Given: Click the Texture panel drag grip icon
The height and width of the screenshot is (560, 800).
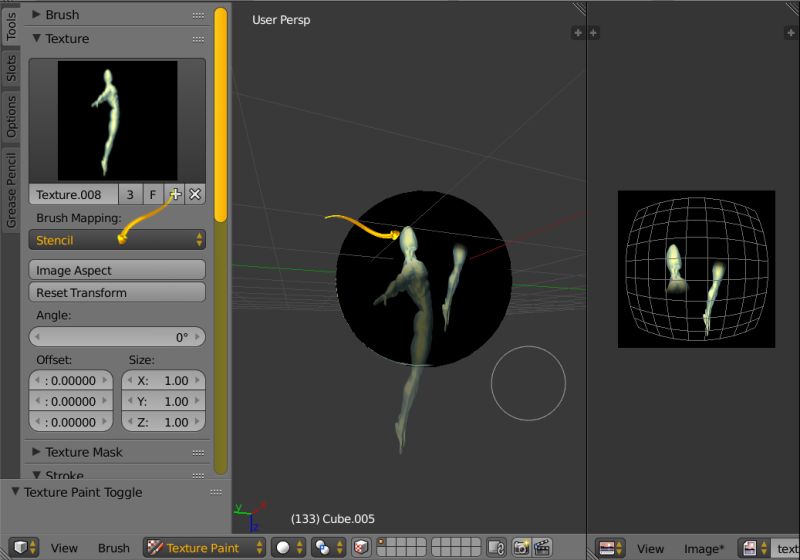Looking at the screenshot, I should [198, 40].
